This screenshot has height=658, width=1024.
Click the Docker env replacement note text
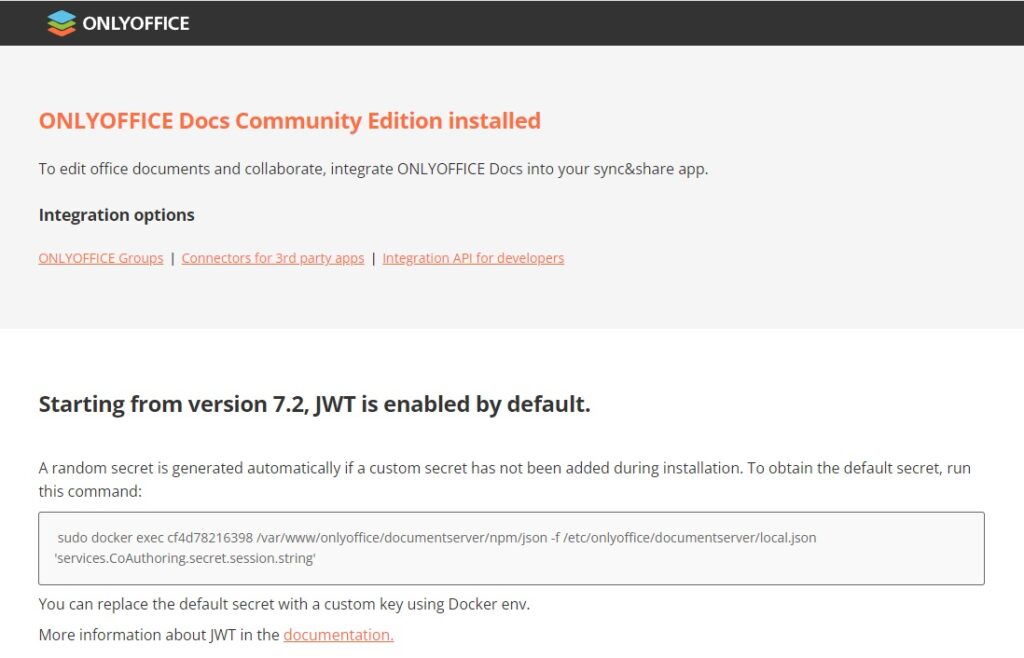point(283,604)
